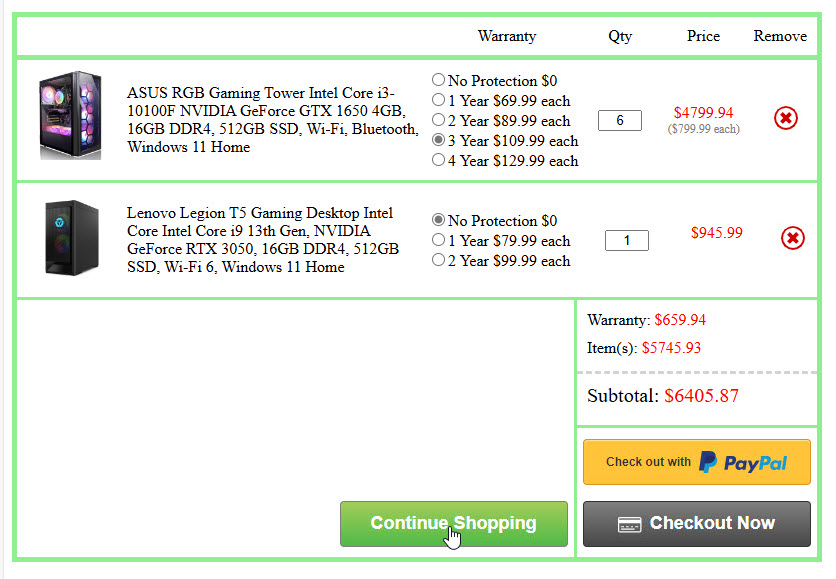Click the credit card icon on Checkout
This screenshot has height=579, width=836.
[x=629, y=524]
